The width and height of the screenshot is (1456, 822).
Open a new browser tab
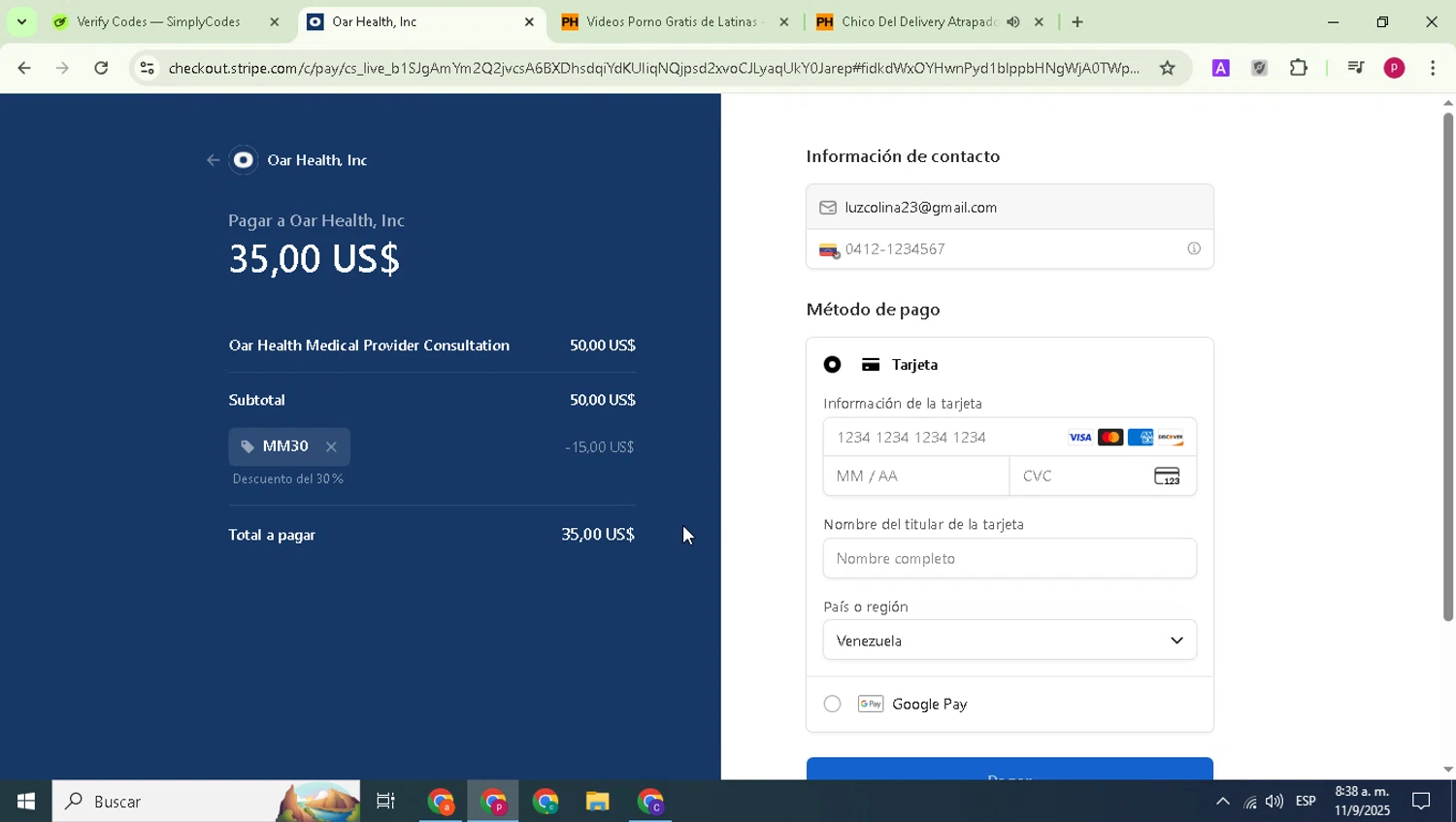click(x=1077, y=21)
